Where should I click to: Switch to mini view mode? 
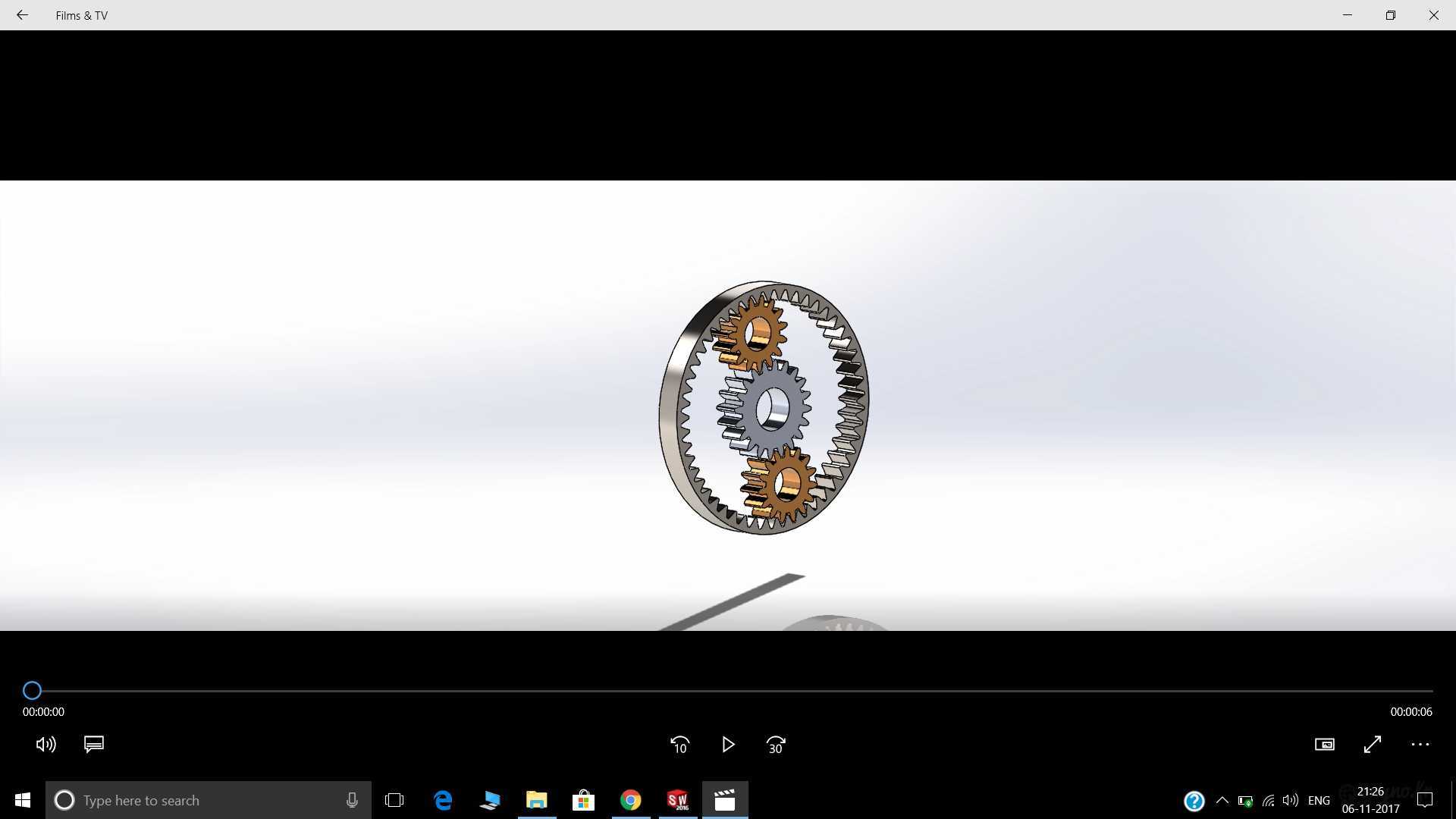pyautogui.click(x=1324, y=745)
